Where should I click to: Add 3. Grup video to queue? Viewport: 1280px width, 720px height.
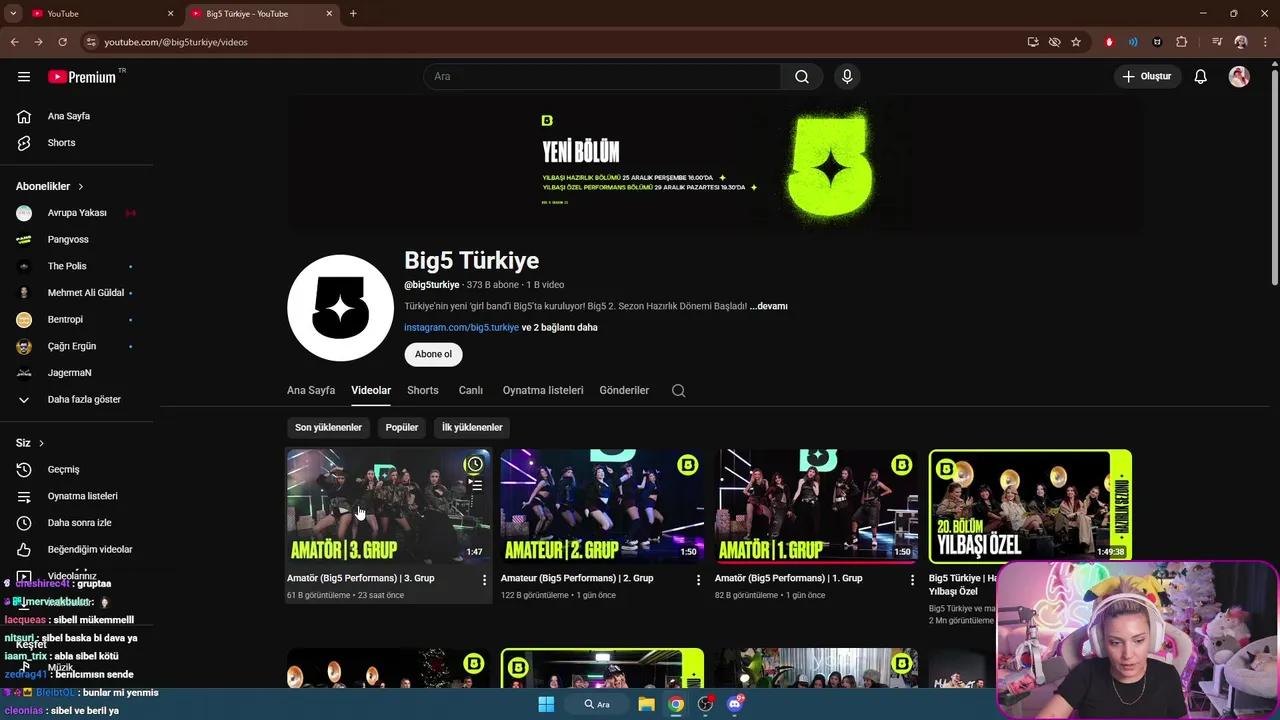(475, 485)
